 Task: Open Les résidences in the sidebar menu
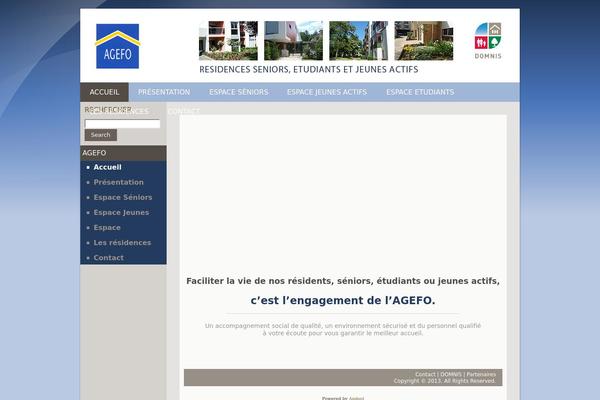(x=122, y=243)
